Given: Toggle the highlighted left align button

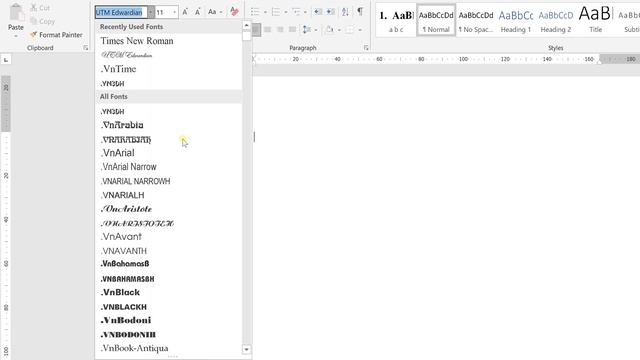Looking at the screenshot, I should 256,29.
